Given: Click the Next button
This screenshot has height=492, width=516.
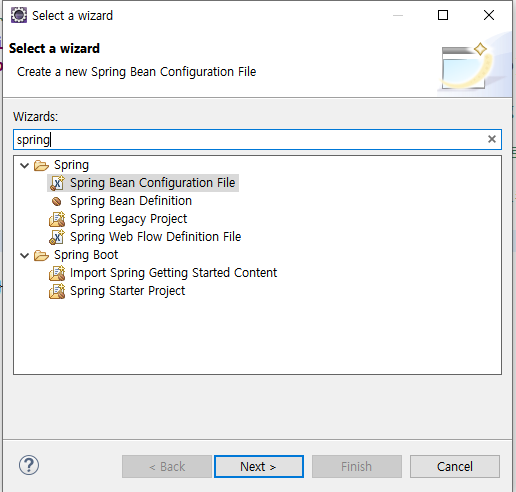Looking at the screenshot, I should (259, 466).
